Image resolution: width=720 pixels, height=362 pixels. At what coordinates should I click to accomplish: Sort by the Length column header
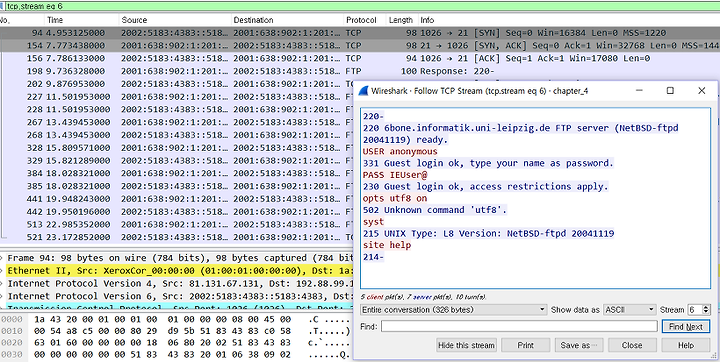[401, 20]
